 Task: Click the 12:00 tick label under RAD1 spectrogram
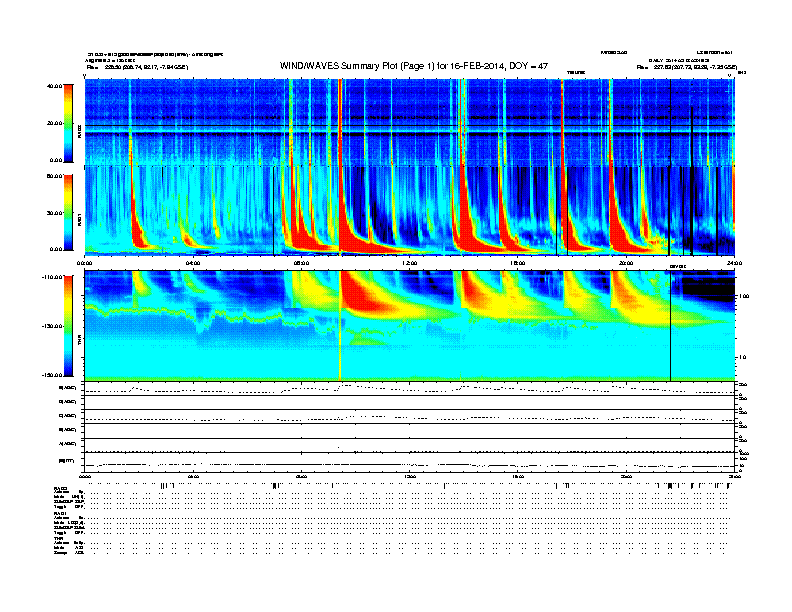[410, 263]
